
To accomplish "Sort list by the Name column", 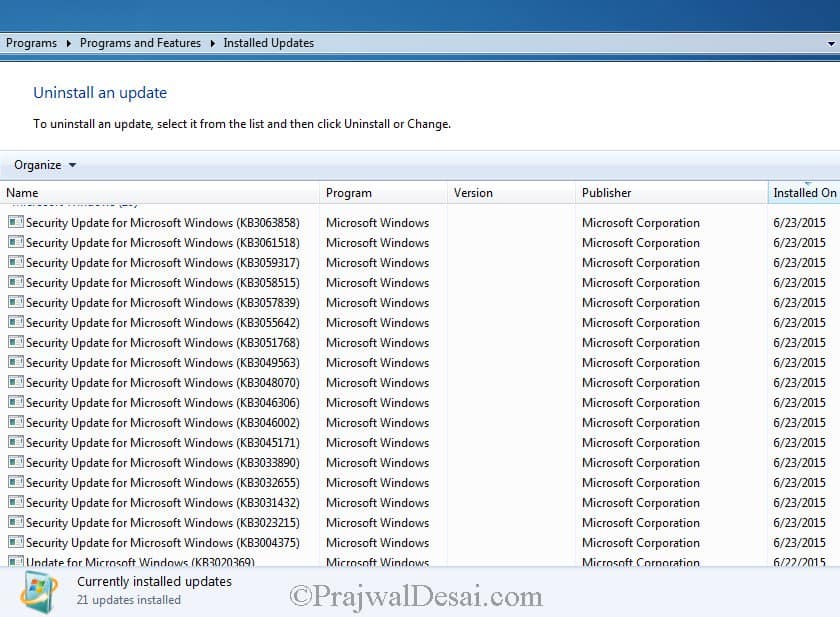I will click(160, 193).
